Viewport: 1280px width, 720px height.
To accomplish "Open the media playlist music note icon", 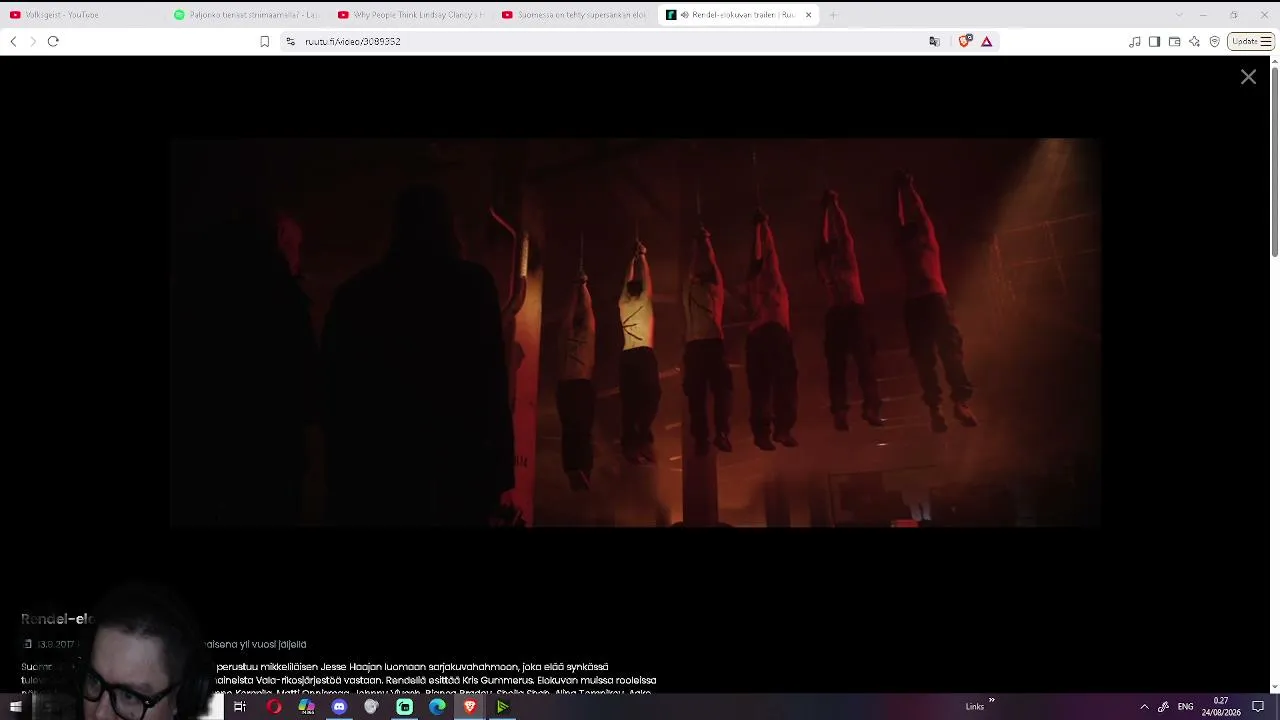I will [x=1134, y=41].
